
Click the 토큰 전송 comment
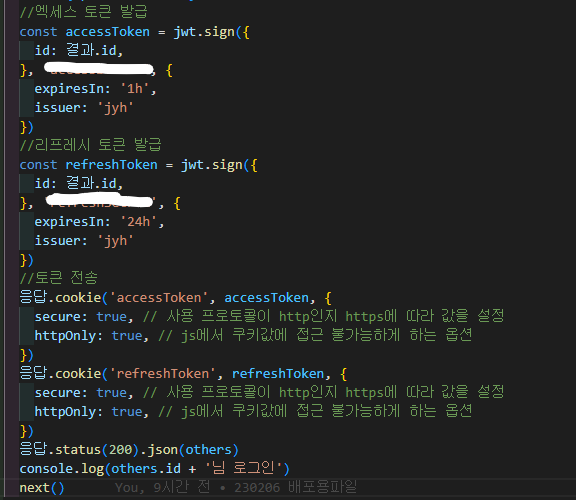point(59,278)
